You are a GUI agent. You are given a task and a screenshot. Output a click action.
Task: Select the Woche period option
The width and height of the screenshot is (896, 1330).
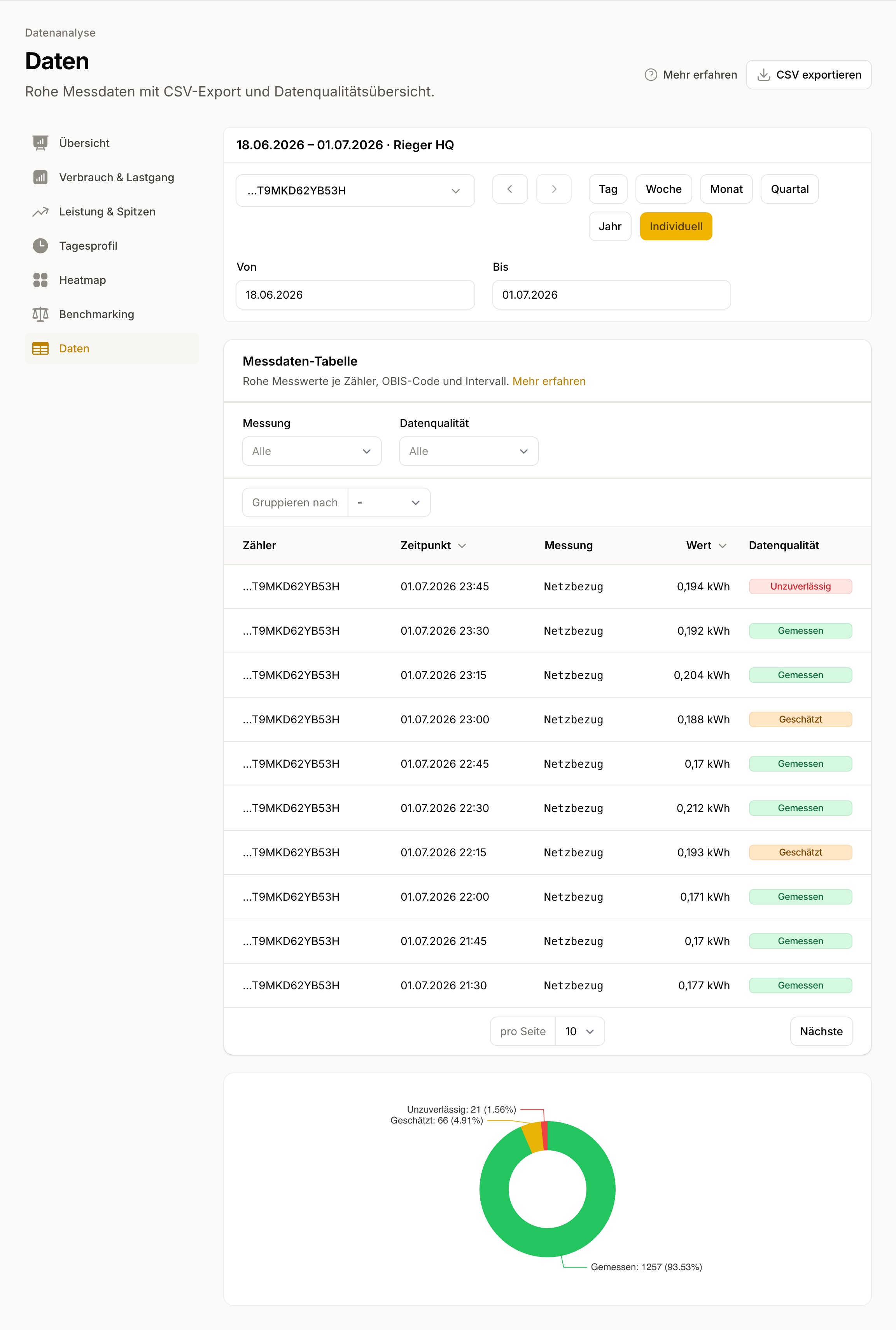click(663, 189)
